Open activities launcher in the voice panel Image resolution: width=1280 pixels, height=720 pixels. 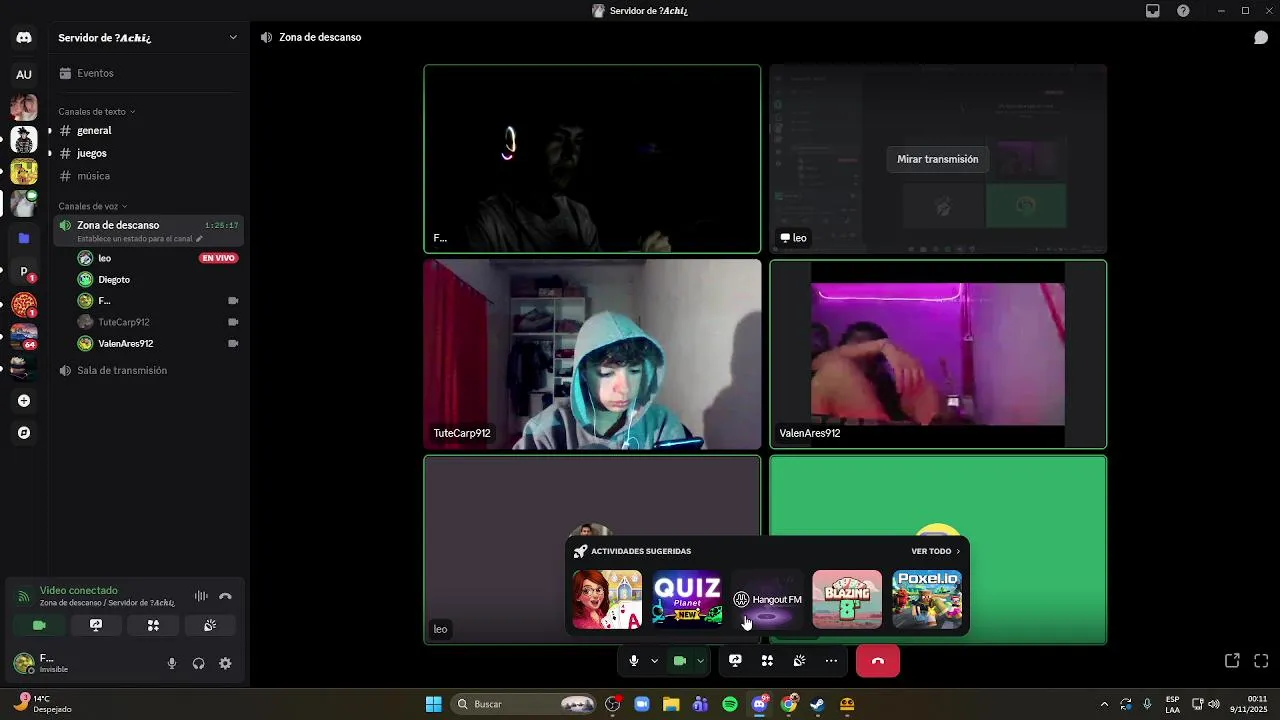pyautogui.click(x=153, y=625)
